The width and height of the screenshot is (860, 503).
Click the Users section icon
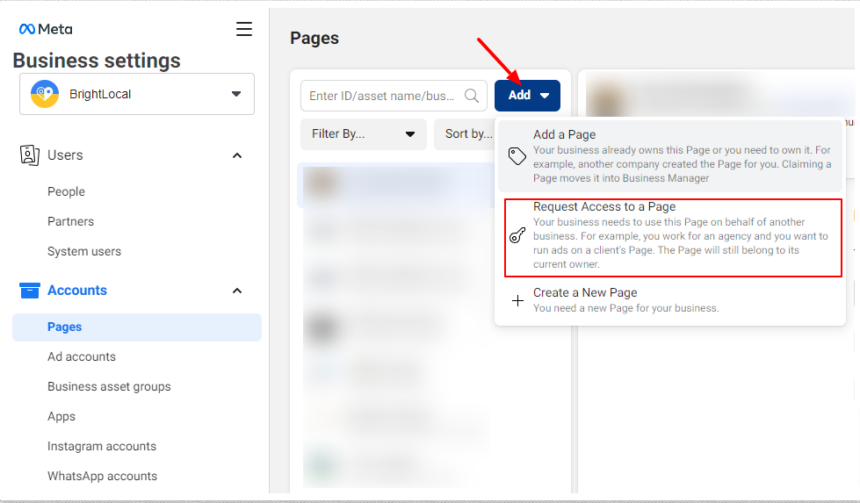click(30, 155)
